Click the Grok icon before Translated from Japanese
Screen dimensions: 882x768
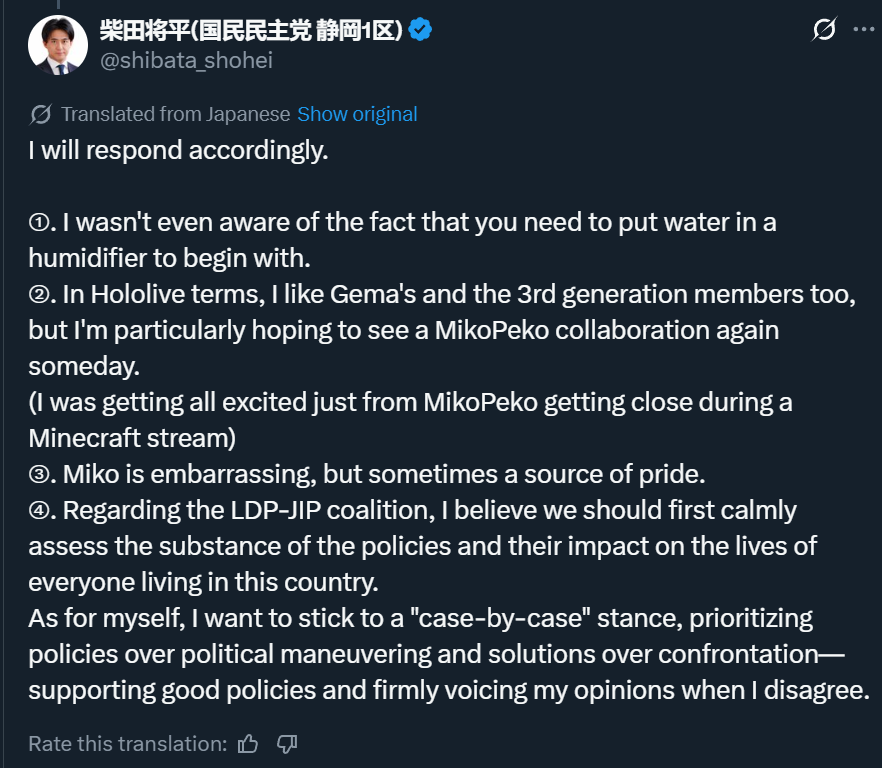coord(41,114)
